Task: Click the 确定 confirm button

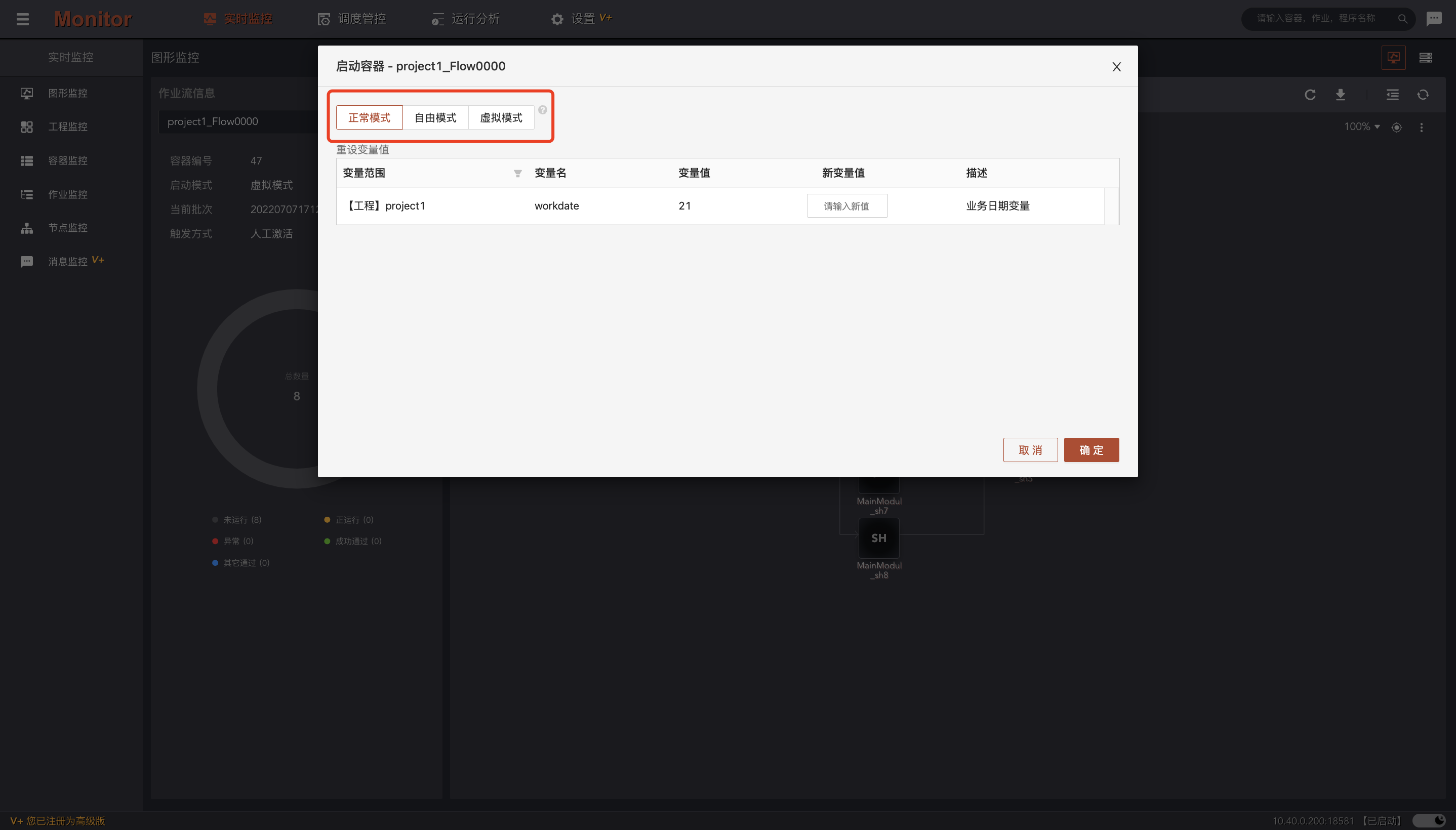Action: coord(1090,450)
